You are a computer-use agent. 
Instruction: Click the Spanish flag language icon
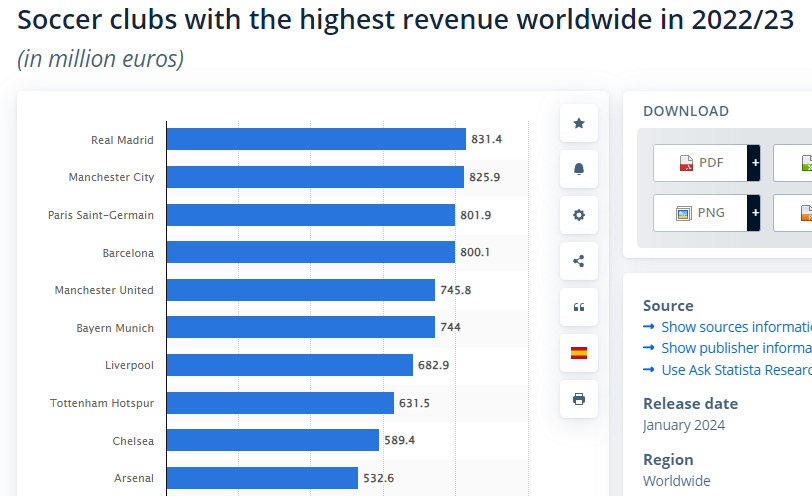(x=579, y=353)
